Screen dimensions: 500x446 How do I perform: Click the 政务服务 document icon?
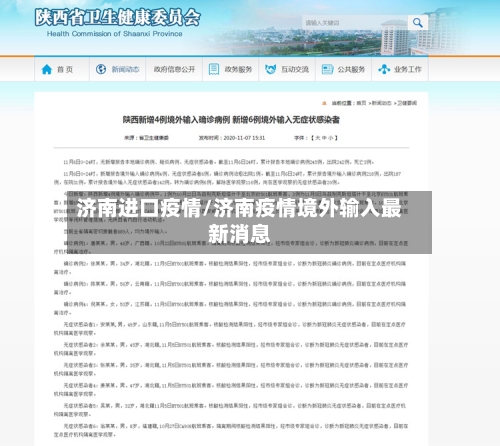[214, 69]
